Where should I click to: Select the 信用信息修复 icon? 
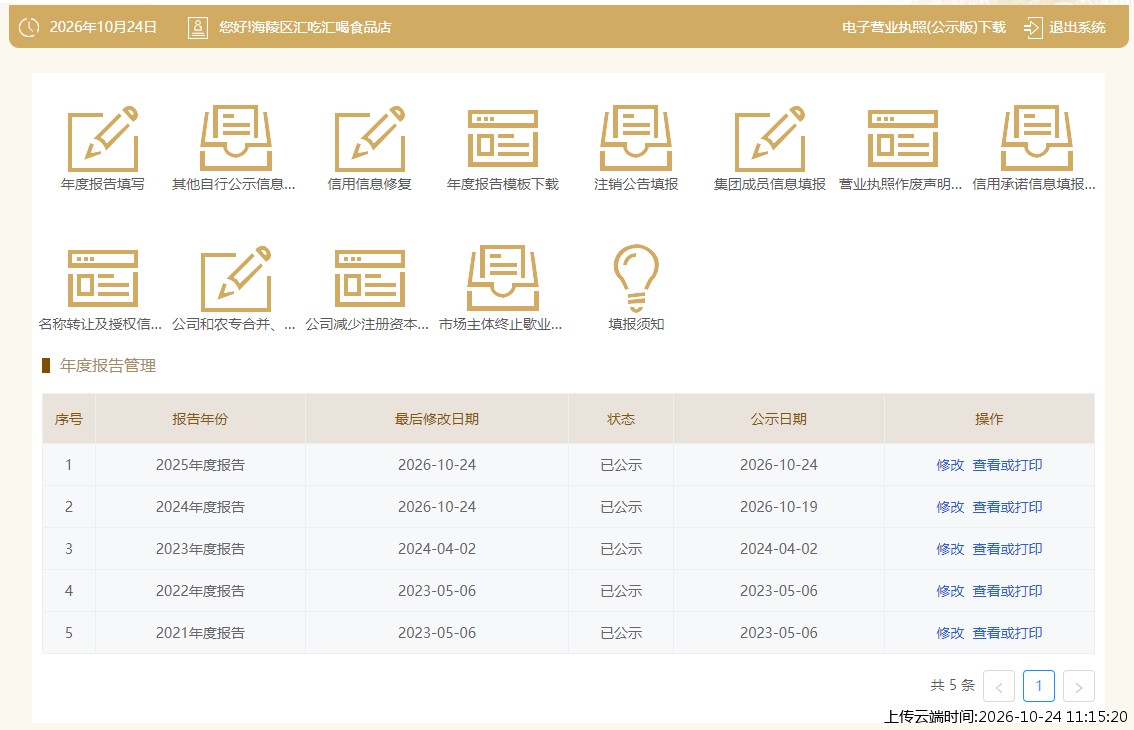pyautogui.click(x=370, y=139)
